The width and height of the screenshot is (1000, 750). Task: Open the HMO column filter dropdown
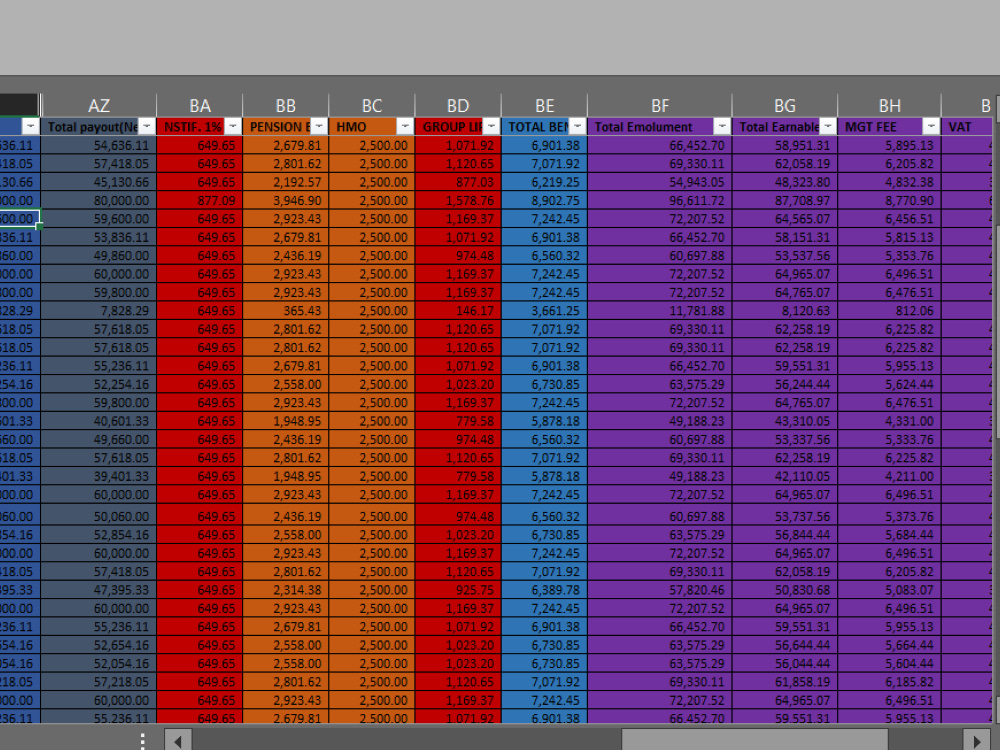pyautogui.click(x=405, y=126)
